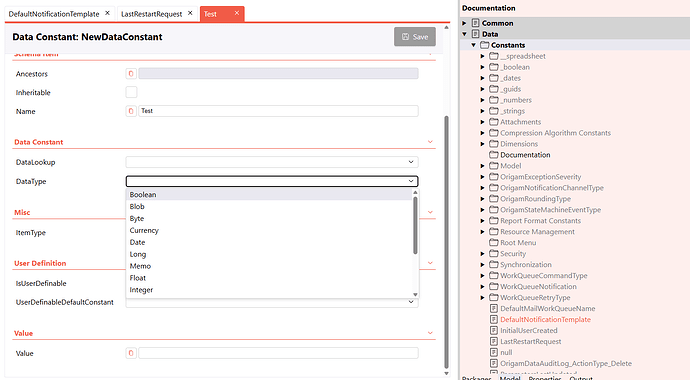Screen dimensions: 690x380
Task: Choose Currency from DataType list
Action: [x=270, y=230]
